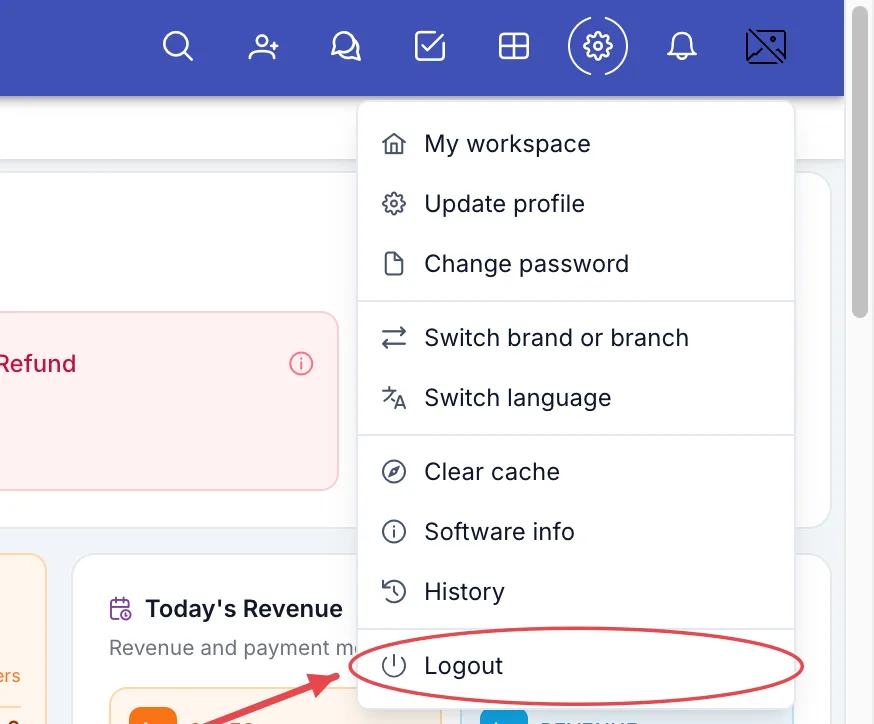
Task: Click the calendar icon by Today's Revenue
Action: [120, 609]
